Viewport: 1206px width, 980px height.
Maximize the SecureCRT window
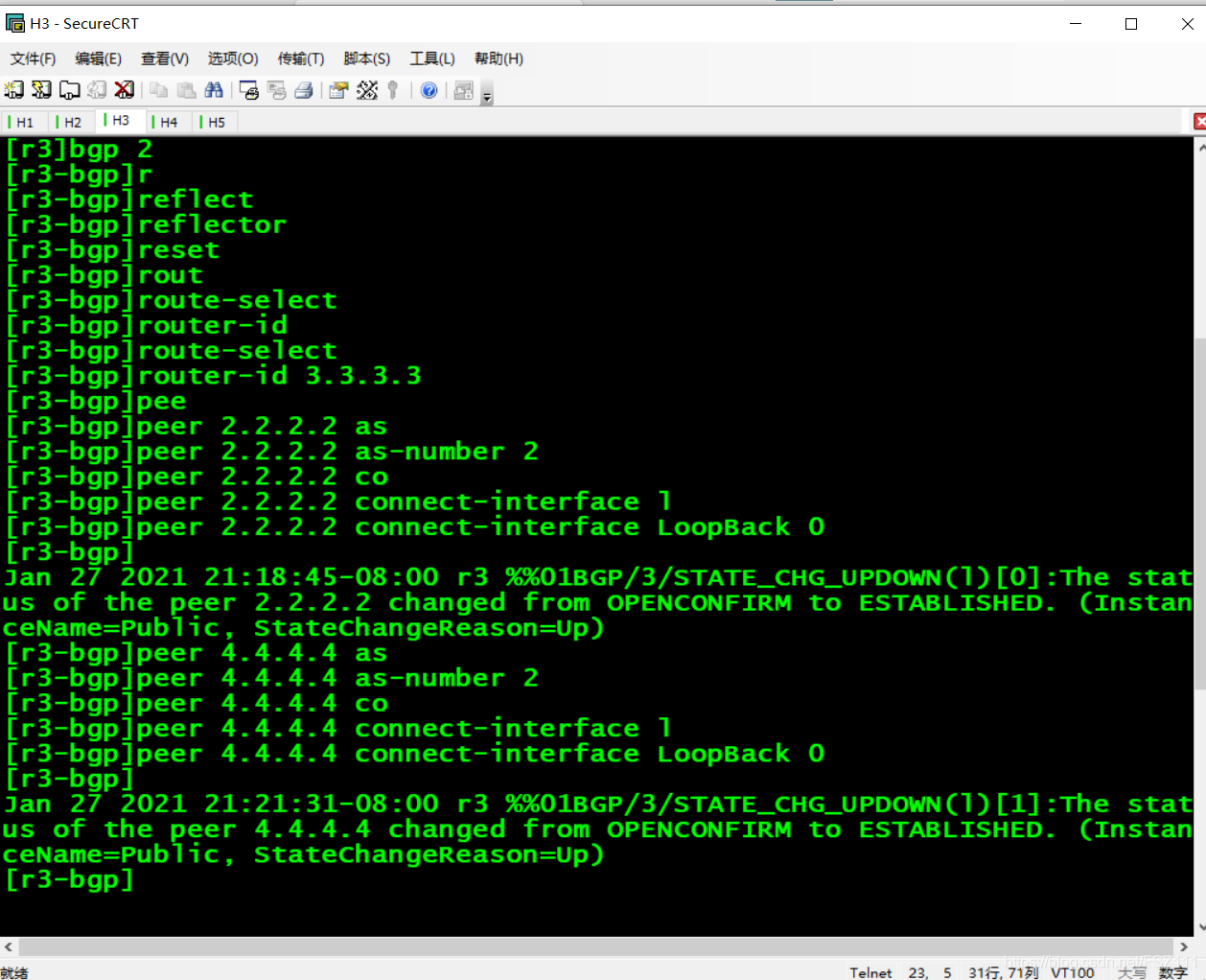1131,23
